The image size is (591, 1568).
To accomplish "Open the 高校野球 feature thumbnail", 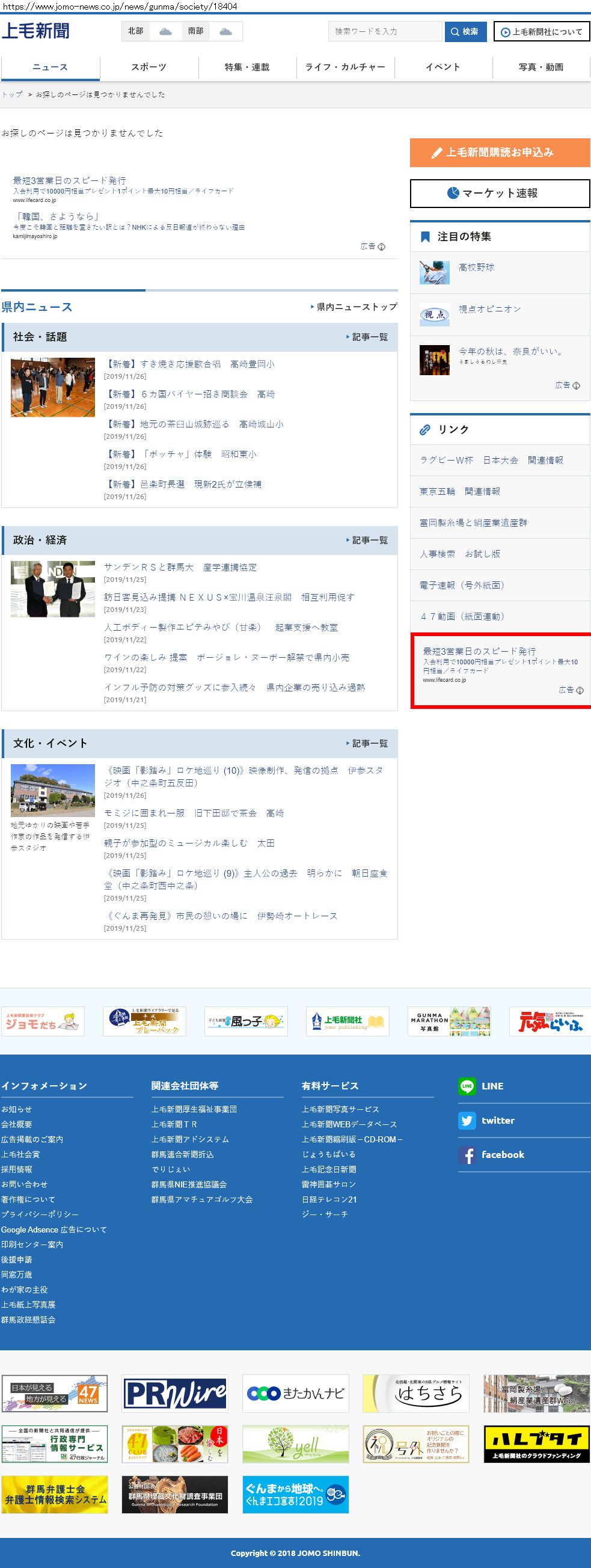I will (435, 272).
